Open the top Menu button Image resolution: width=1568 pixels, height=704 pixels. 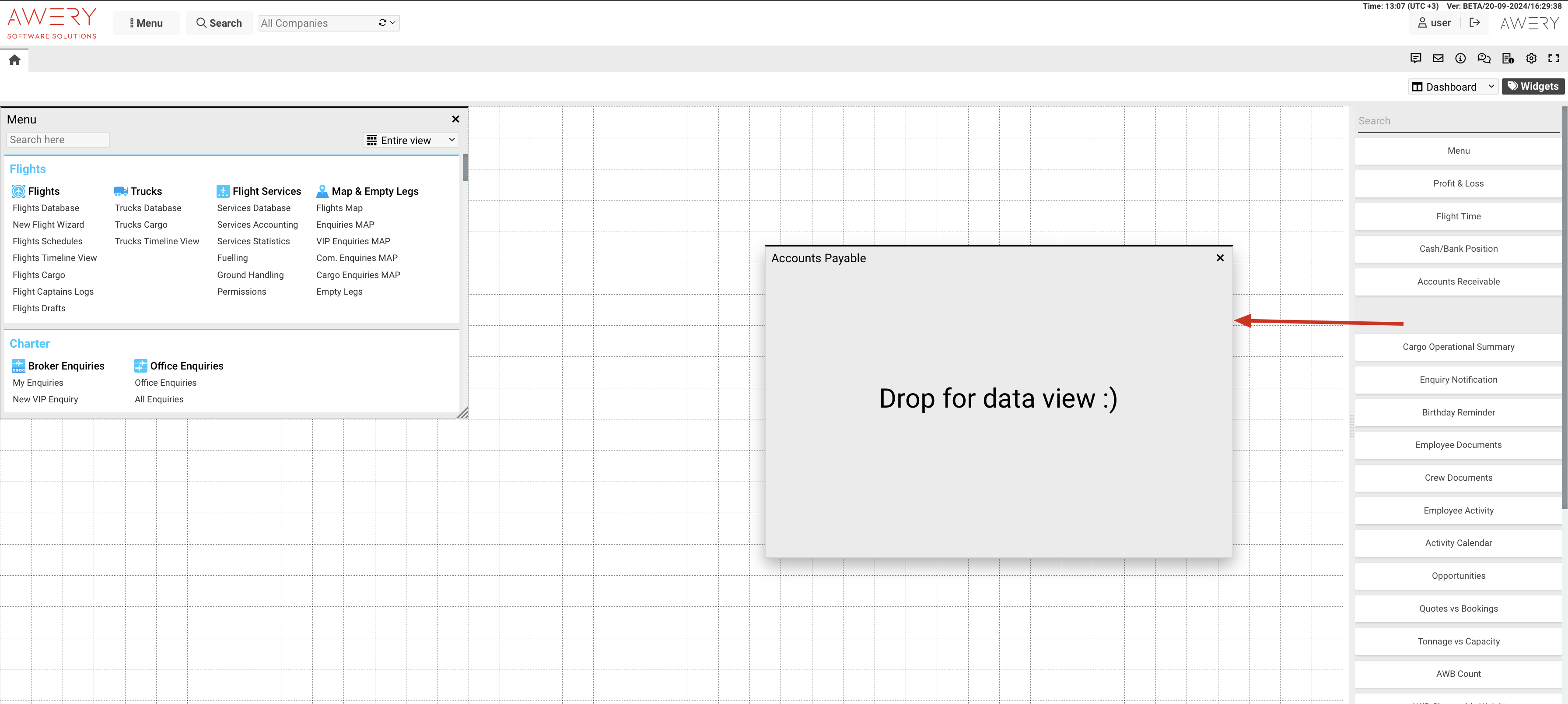point(146,23)
